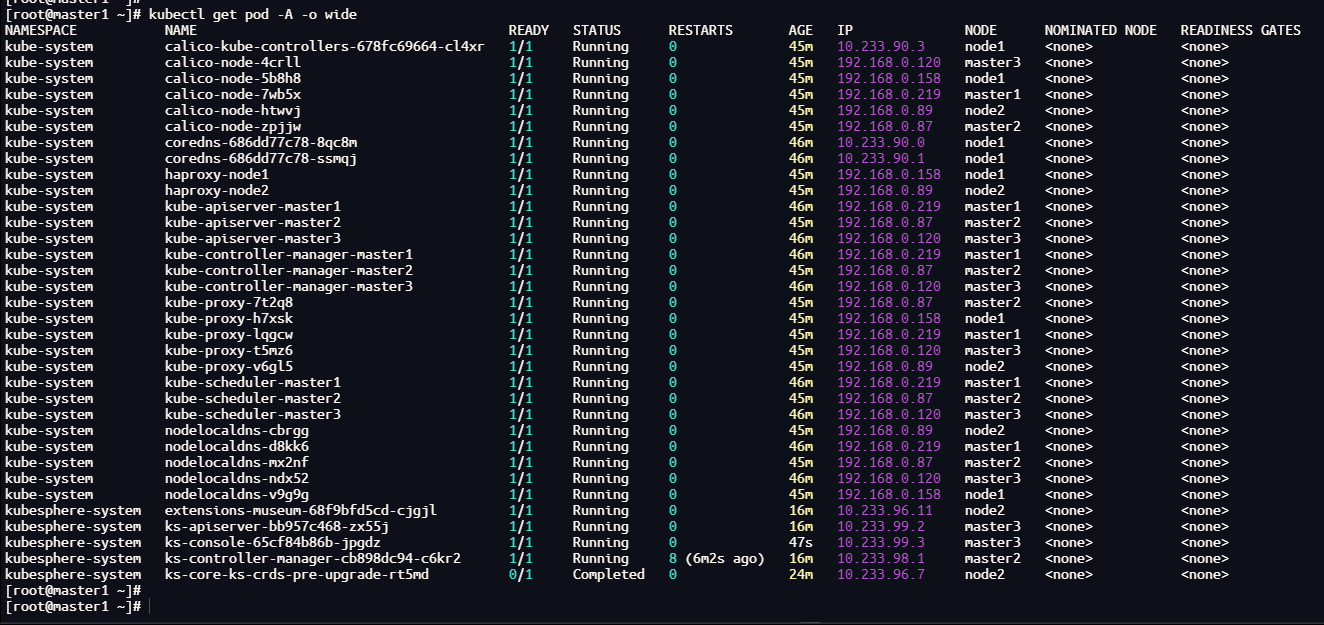Click the coredns-686dd77c78-8qc8m pod name
This screenshot has height=625, width=1324.
pyautogui.click(x=260, y=143)
